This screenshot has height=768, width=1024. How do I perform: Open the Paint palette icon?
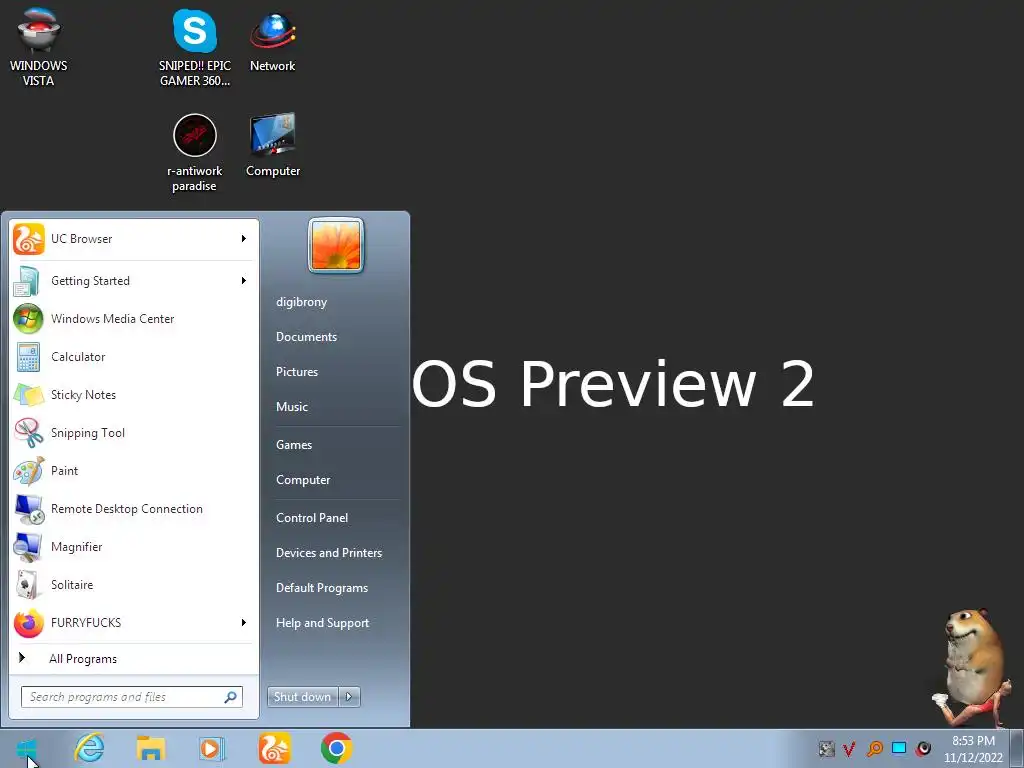29,470
